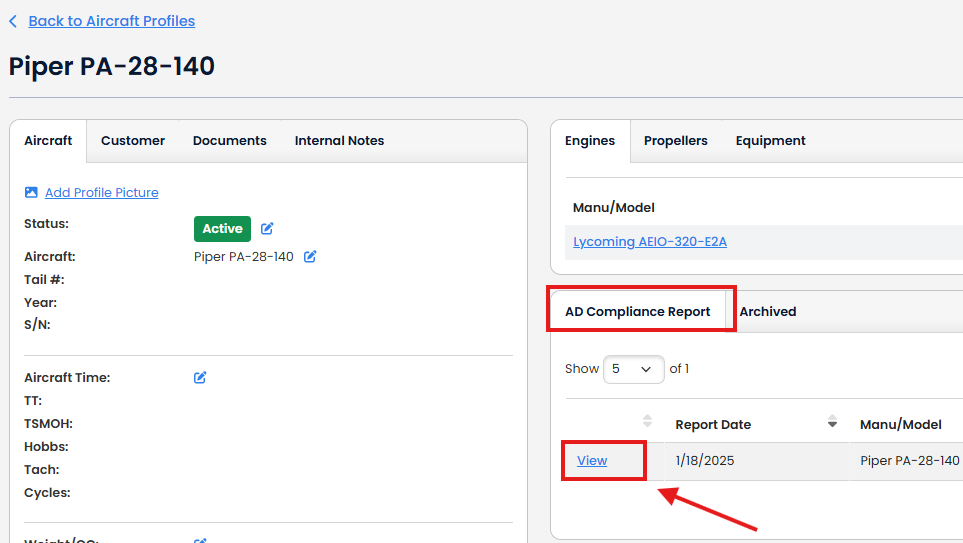Sort by Report Date column arrows
963x543 pixels.
click(x=832, y=421)
